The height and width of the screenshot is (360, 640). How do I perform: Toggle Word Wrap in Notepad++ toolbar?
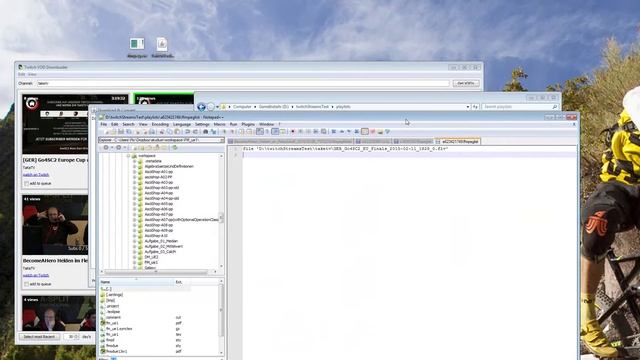click(260, 131)
